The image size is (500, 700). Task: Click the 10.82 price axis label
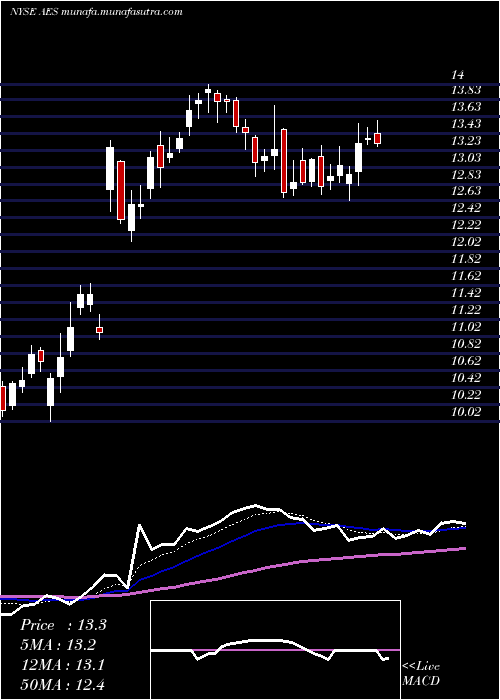[466, 344]
